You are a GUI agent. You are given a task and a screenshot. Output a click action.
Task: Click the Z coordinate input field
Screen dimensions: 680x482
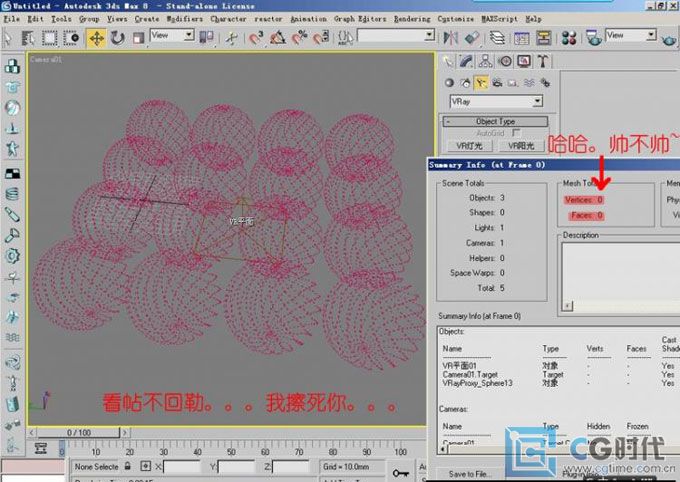coord(291,467)
